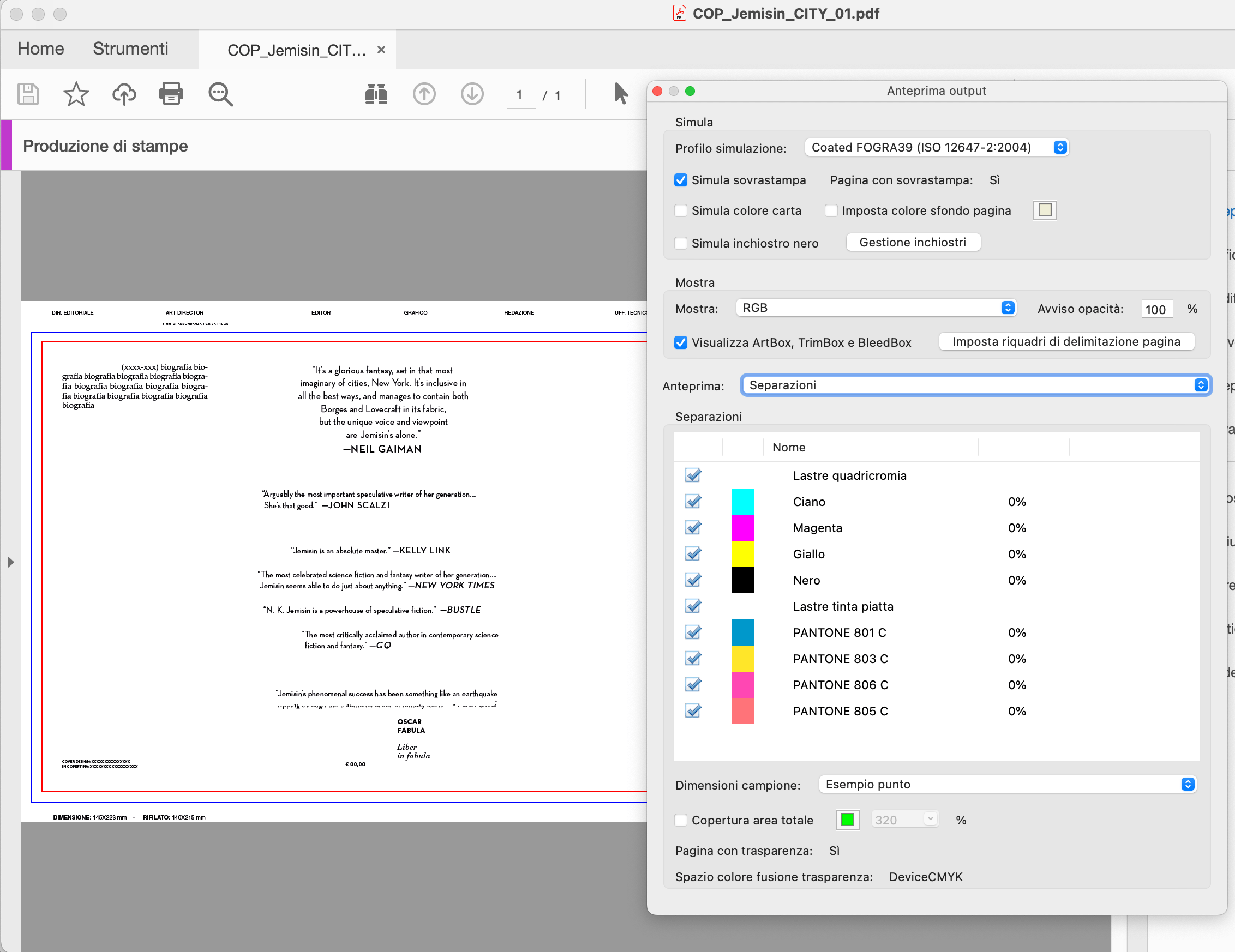Select the pointer selection tool
This screenshot has height=952, width=1235.
click(620, 94)
